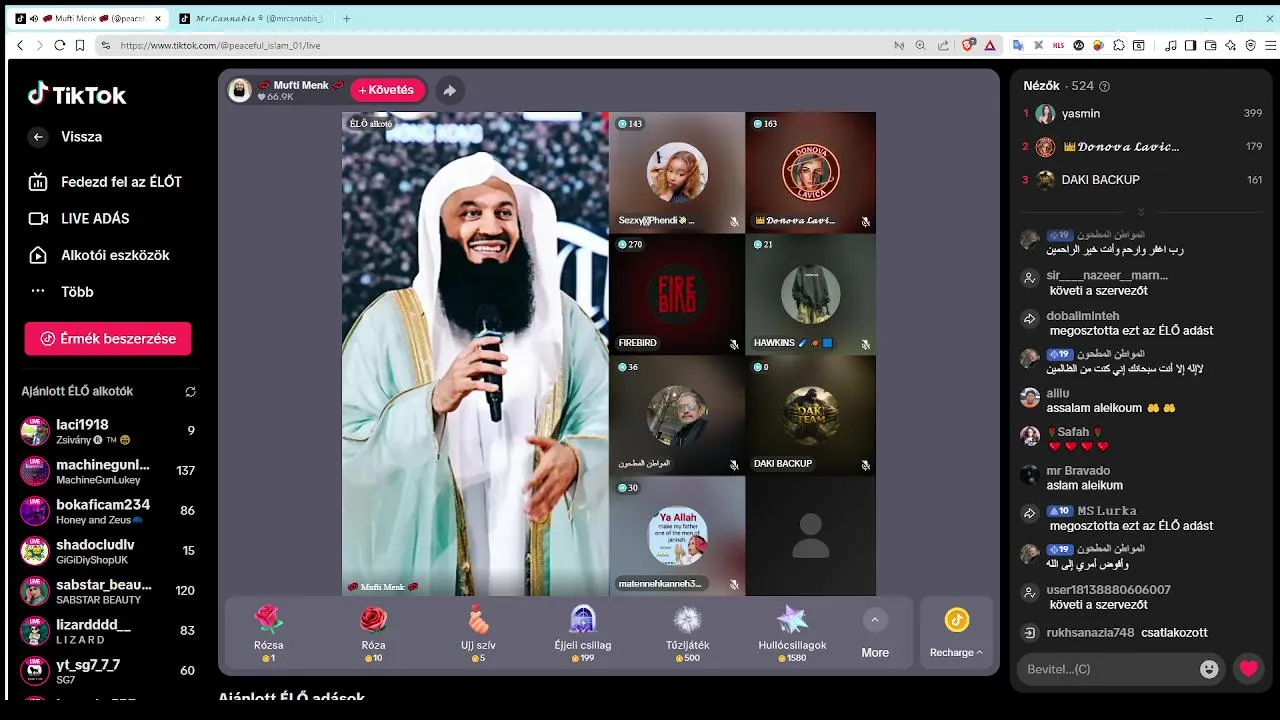This screenshot has height=720, width=1280.
Task: Open a new browser tab
Action: [x=347, y=18]
